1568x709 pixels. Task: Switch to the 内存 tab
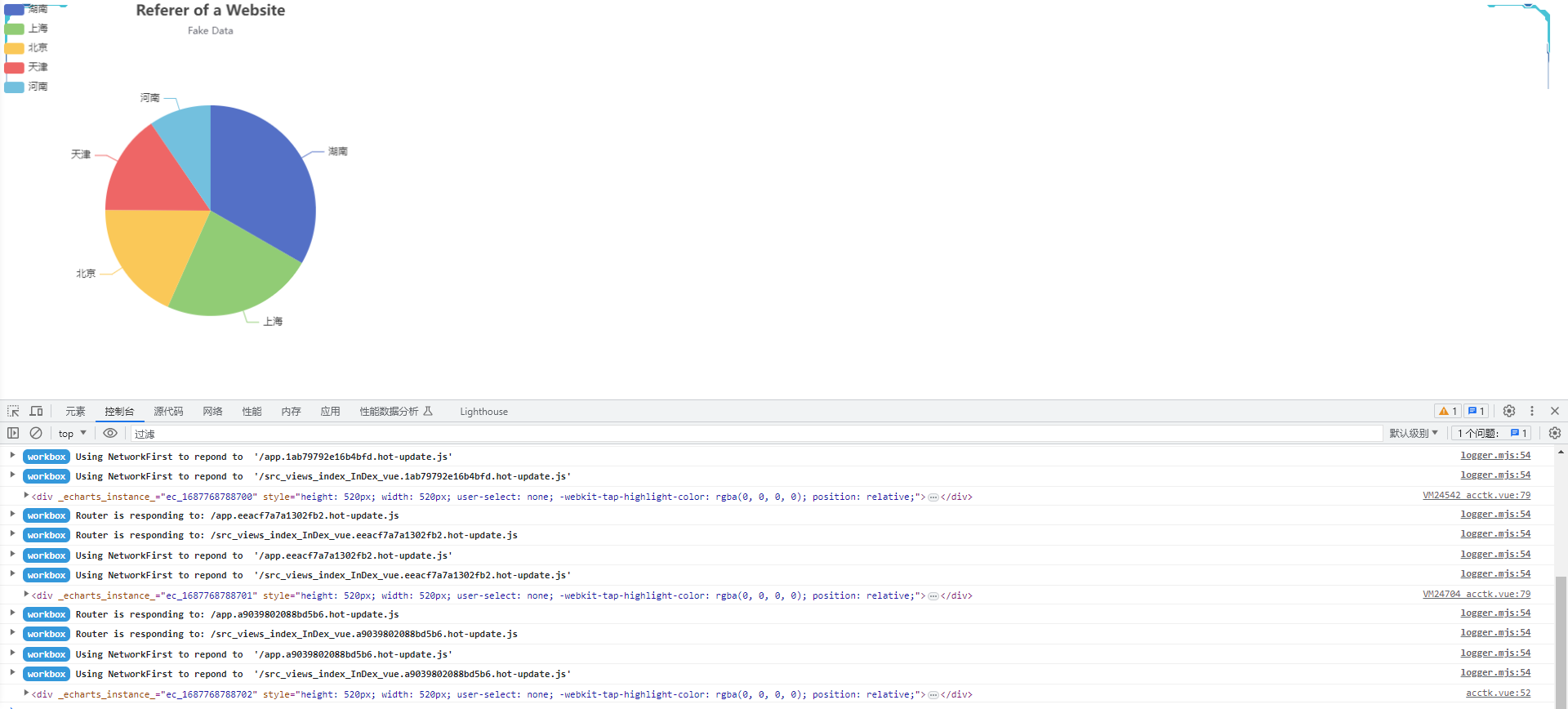291,411
